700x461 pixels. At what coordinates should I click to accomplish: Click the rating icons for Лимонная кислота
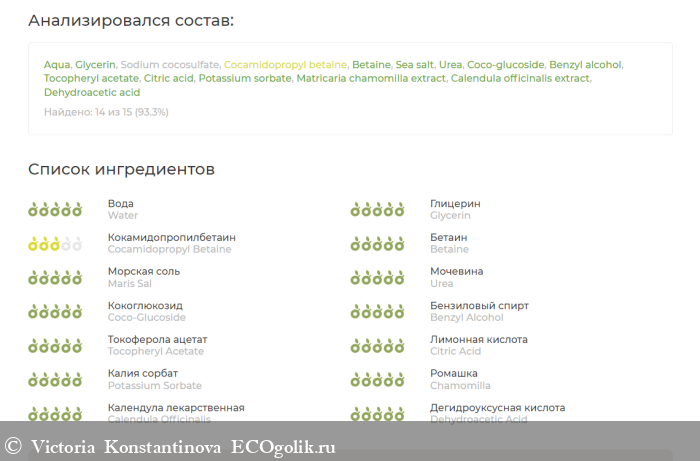[x=377, y=345]
